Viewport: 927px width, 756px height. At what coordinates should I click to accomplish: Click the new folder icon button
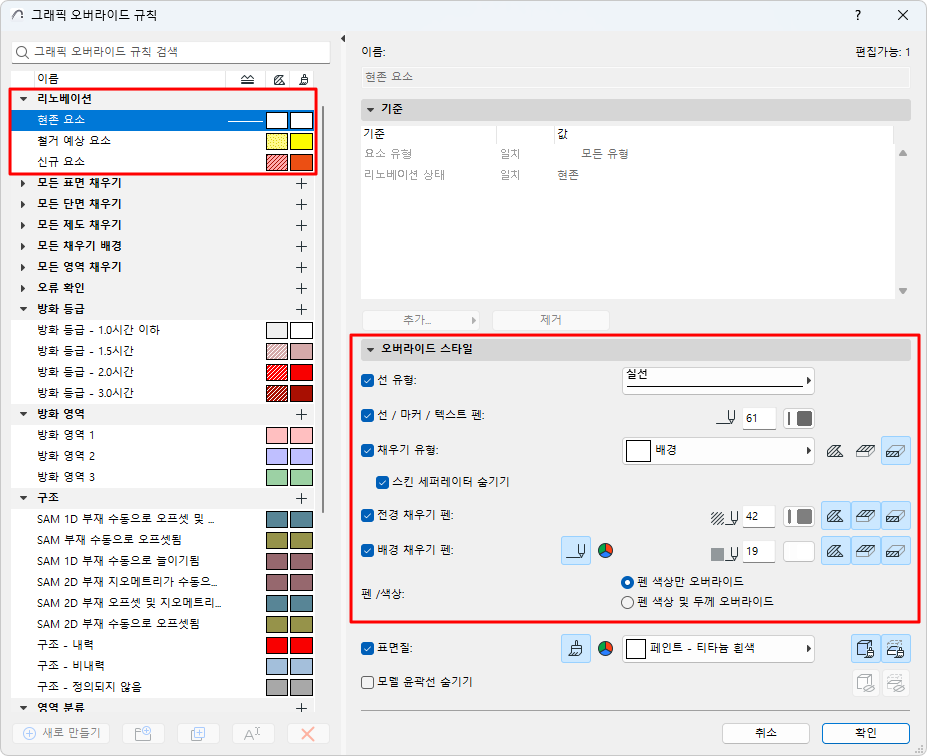click(x=143, y=734)
